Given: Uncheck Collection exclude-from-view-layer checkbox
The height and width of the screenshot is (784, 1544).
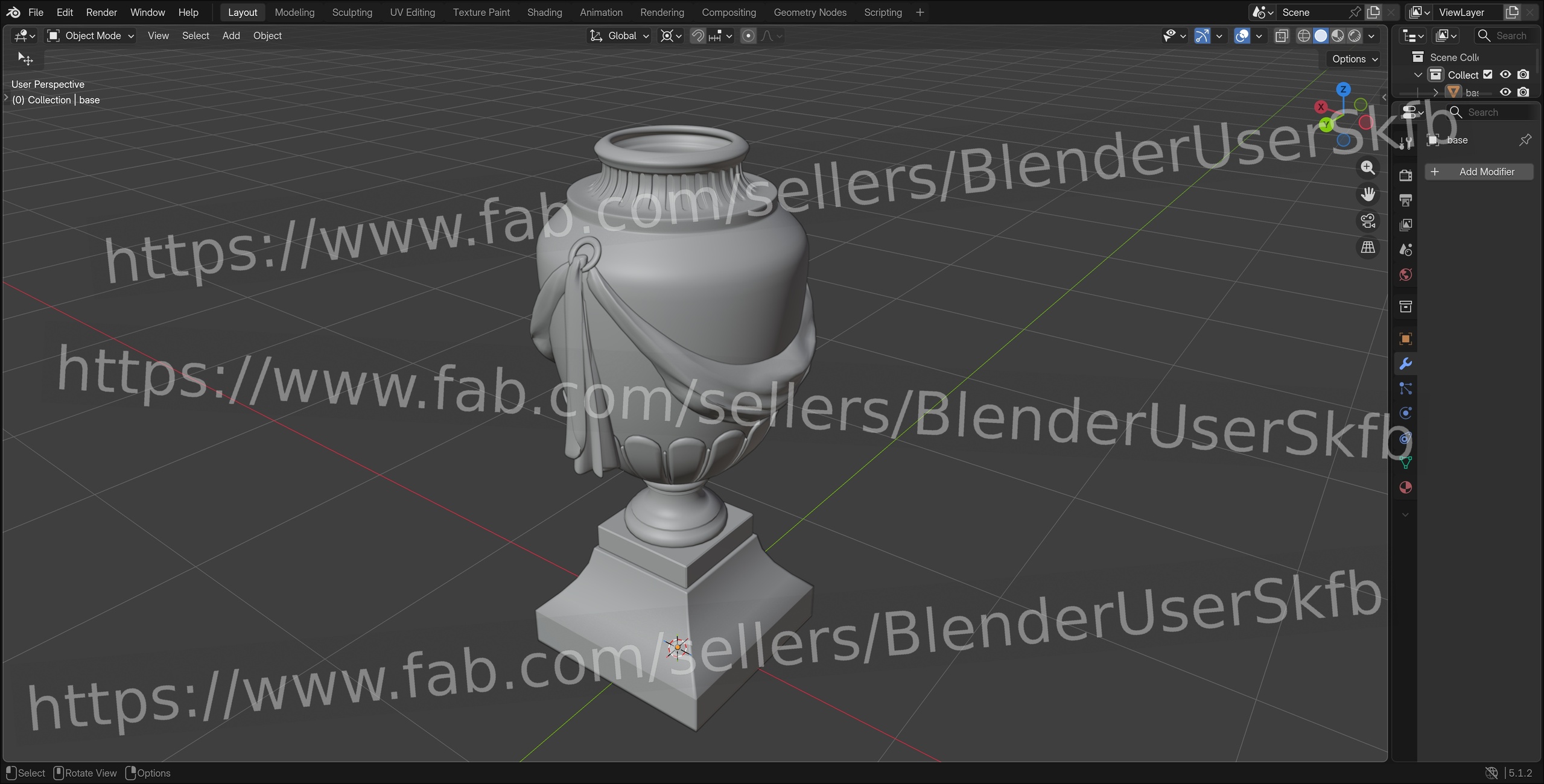Looking at the screenshot, I should pyautogui.click(x=1487, y=75).
